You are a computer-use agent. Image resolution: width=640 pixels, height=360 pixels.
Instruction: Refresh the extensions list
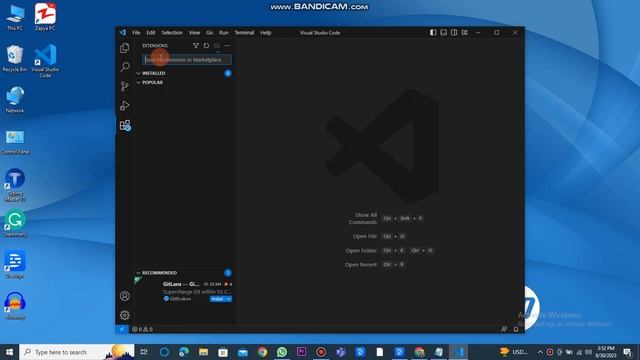pyautogui.click(x=207, y=46)
